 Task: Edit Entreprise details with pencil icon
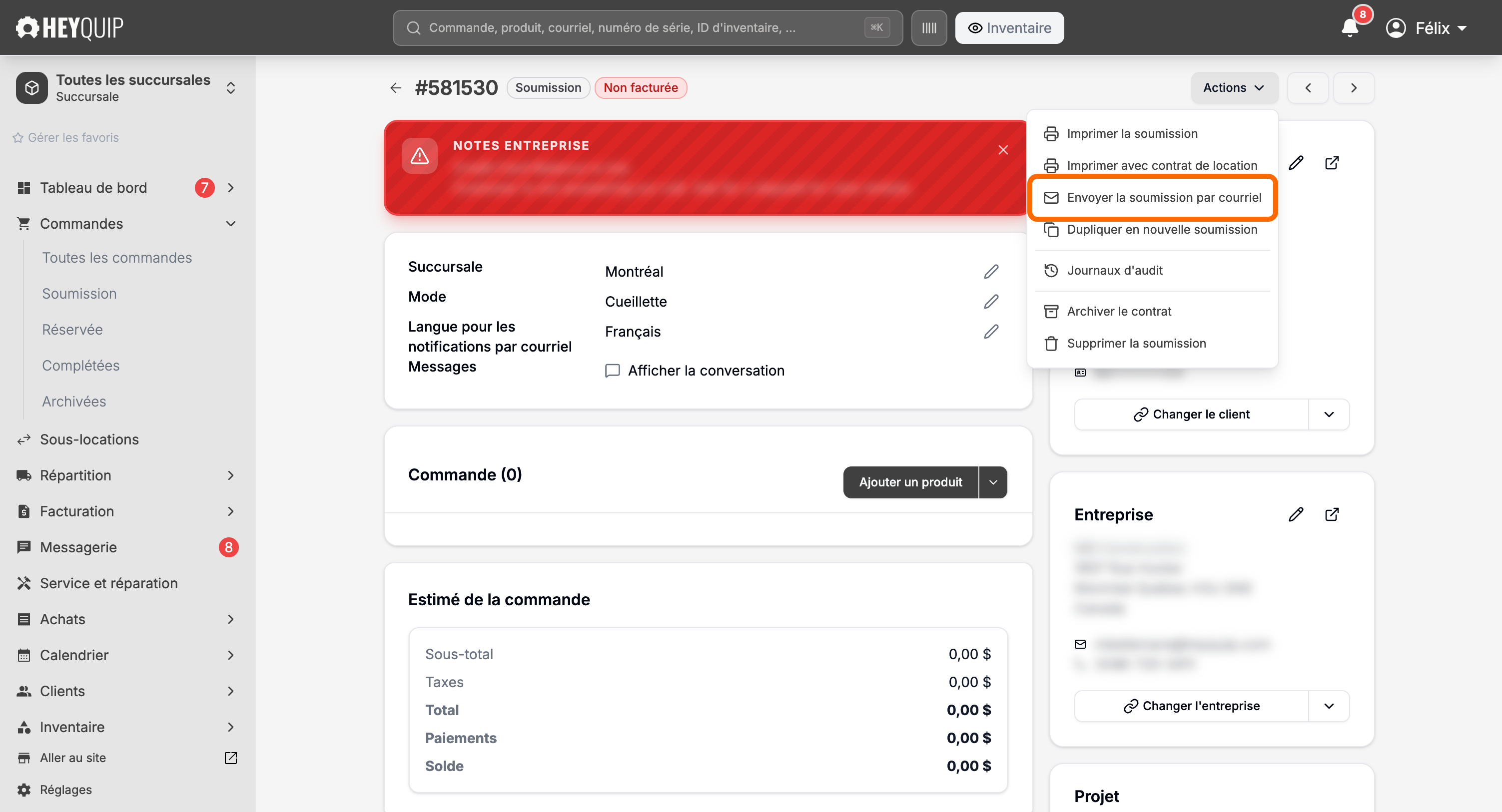(1296, 514)
